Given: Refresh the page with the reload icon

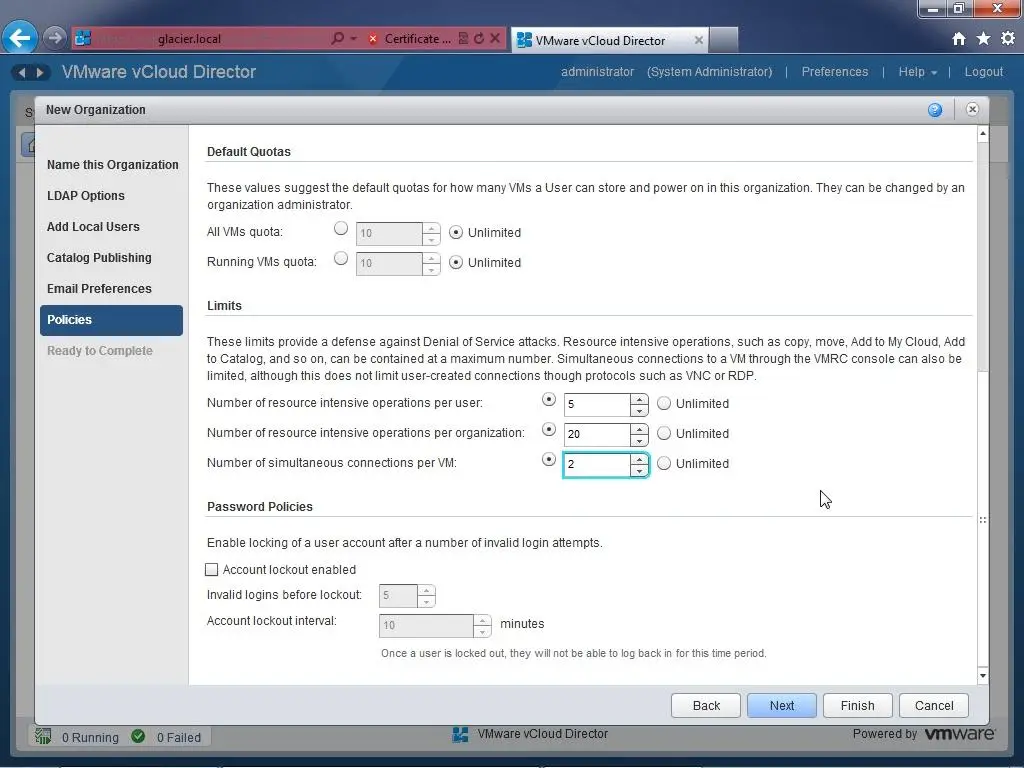Looking at the screenshot, I should tap(479, 39).
